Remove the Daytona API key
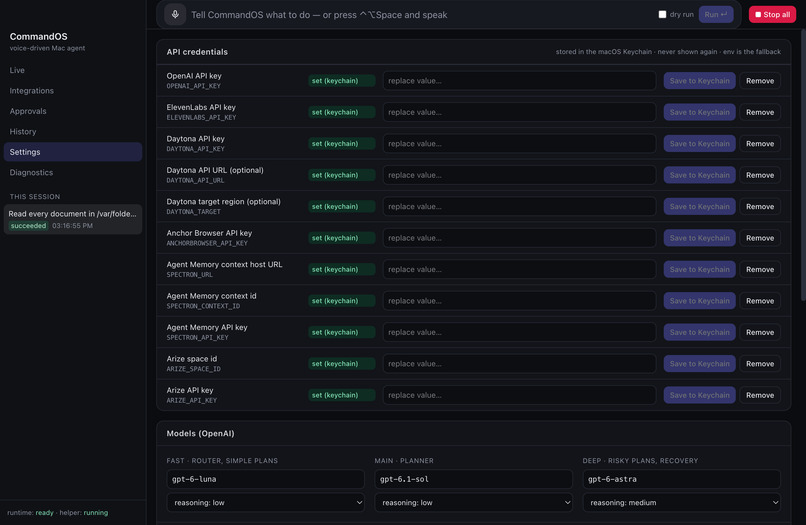The image size is (806, 525). click(x=760, y=143)
